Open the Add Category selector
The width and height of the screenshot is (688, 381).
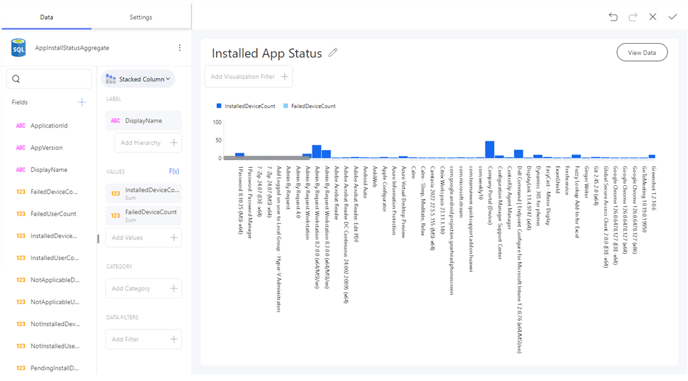point(143,288)
